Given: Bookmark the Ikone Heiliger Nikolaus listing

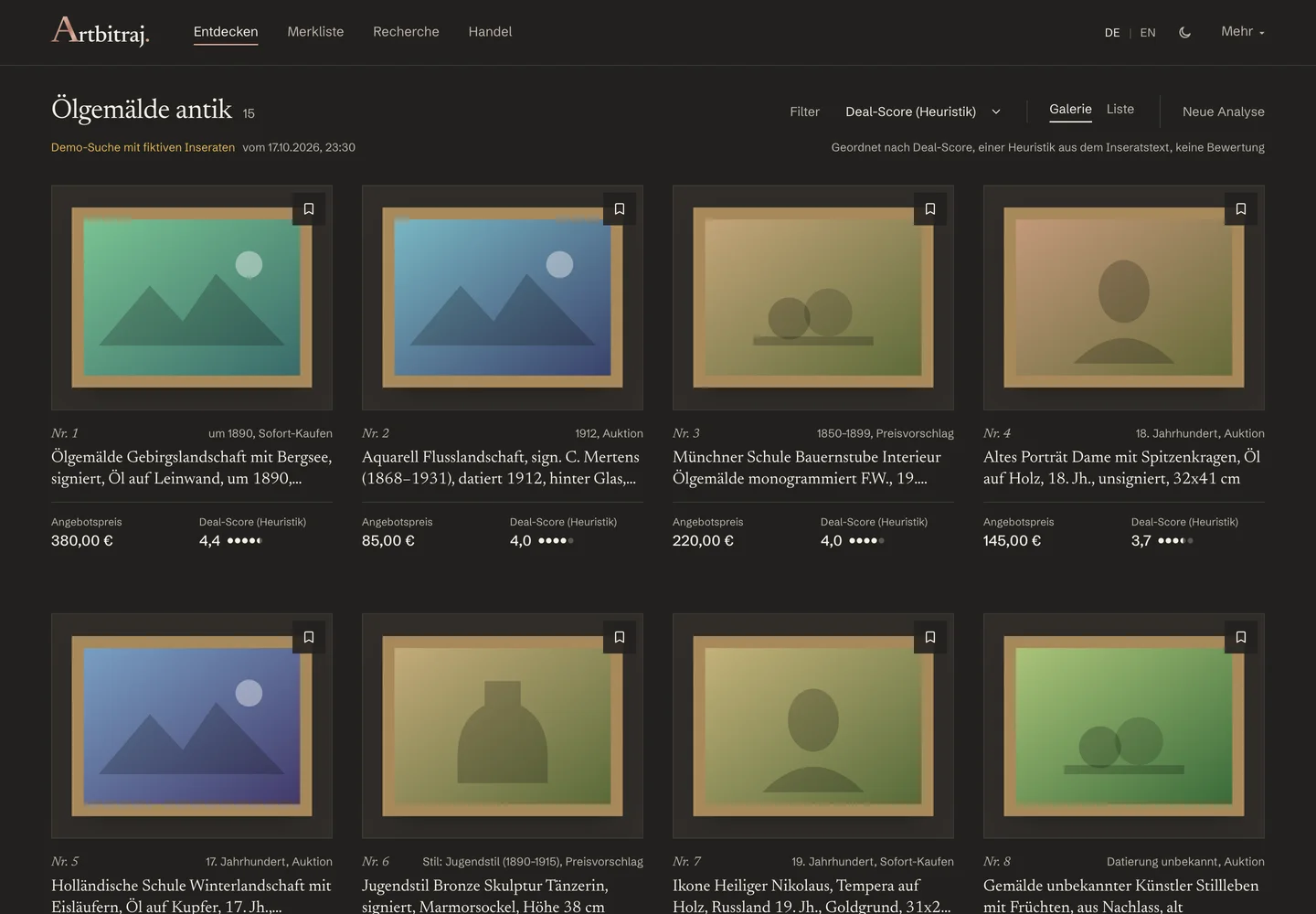Looking at the screenshot, I should coord(930,637).
